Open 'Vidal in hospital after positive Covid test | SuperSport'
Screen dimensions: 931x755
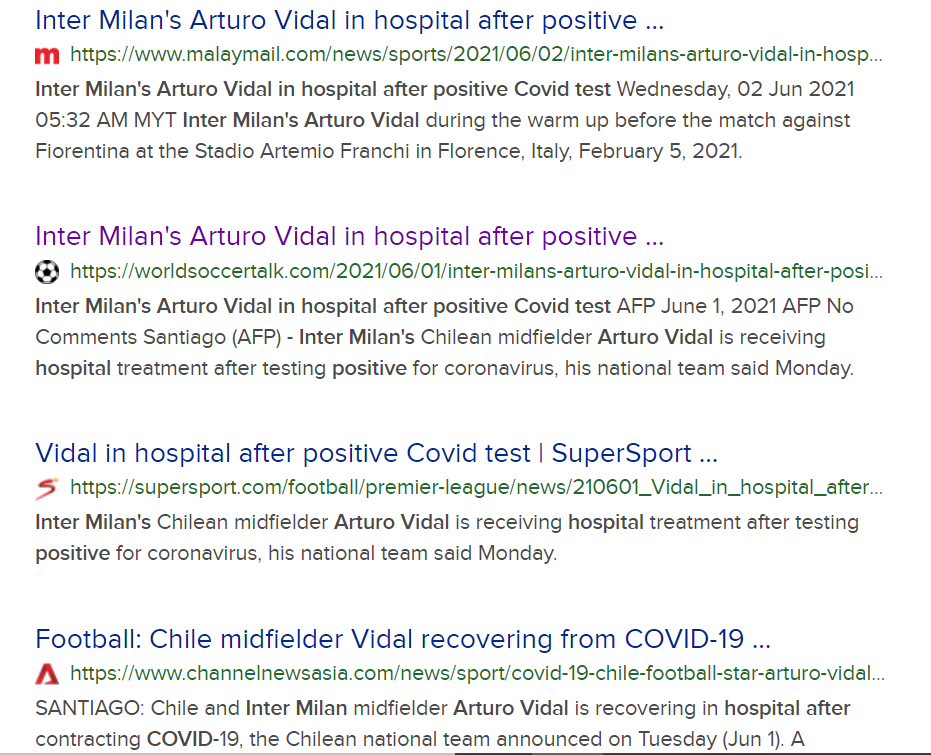376,453
